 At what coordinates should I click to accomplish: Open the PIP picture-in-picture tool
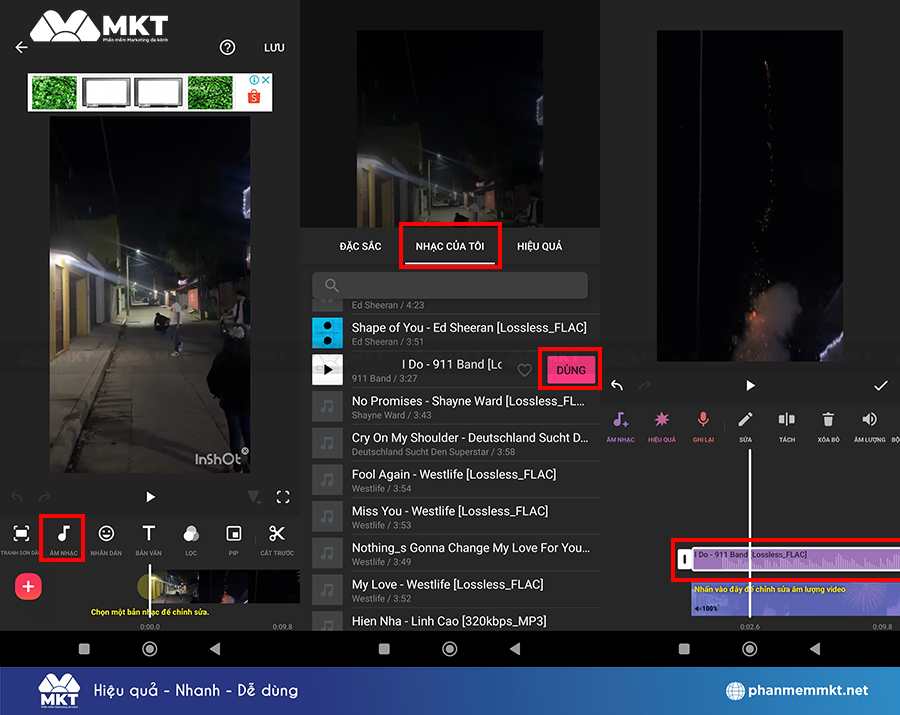tap(234, 539)
